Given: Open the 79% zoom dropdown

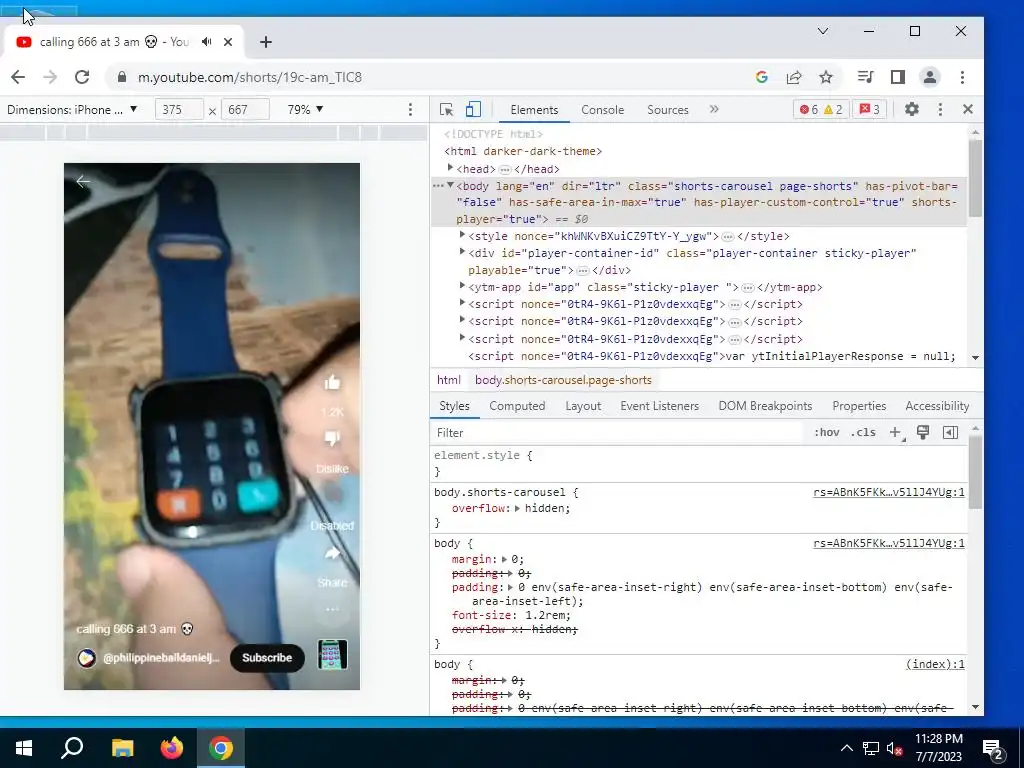Looking at the screenshot, I should pyautogui.click(x=306, y=110).
